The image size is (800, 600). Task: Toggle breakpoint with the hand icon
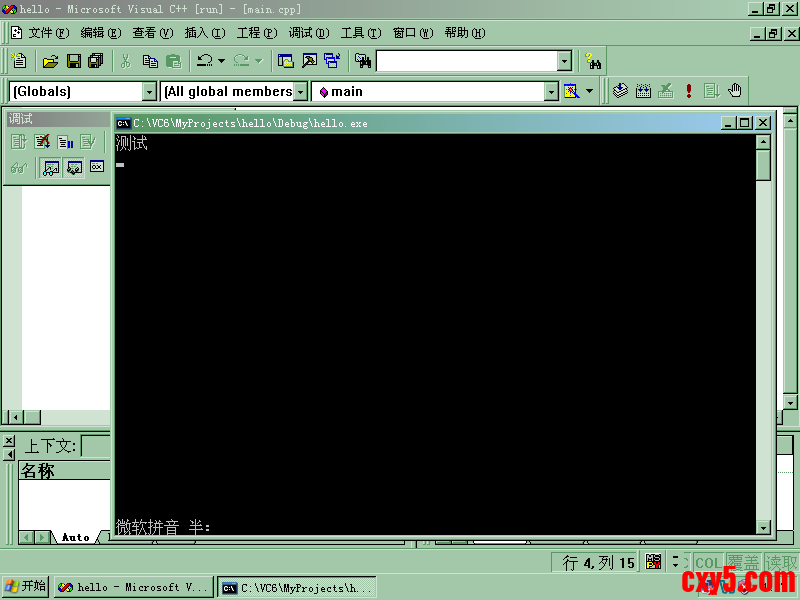pos(735,91)
